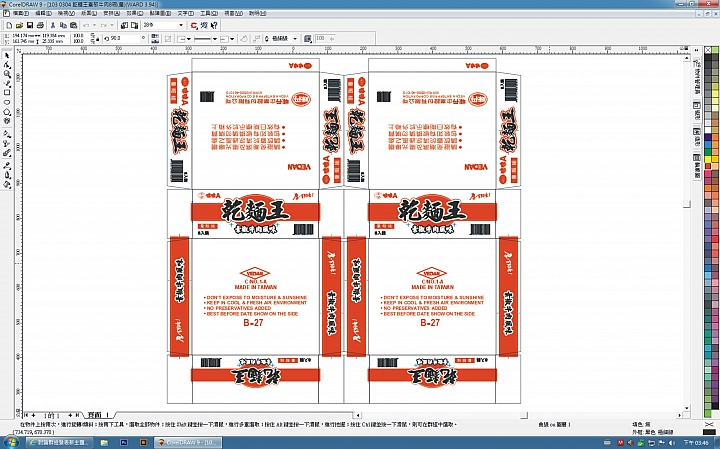Switch to Internet Explorer taskbar window
Screen dimensions: 720x449
(x=60, y=443)
